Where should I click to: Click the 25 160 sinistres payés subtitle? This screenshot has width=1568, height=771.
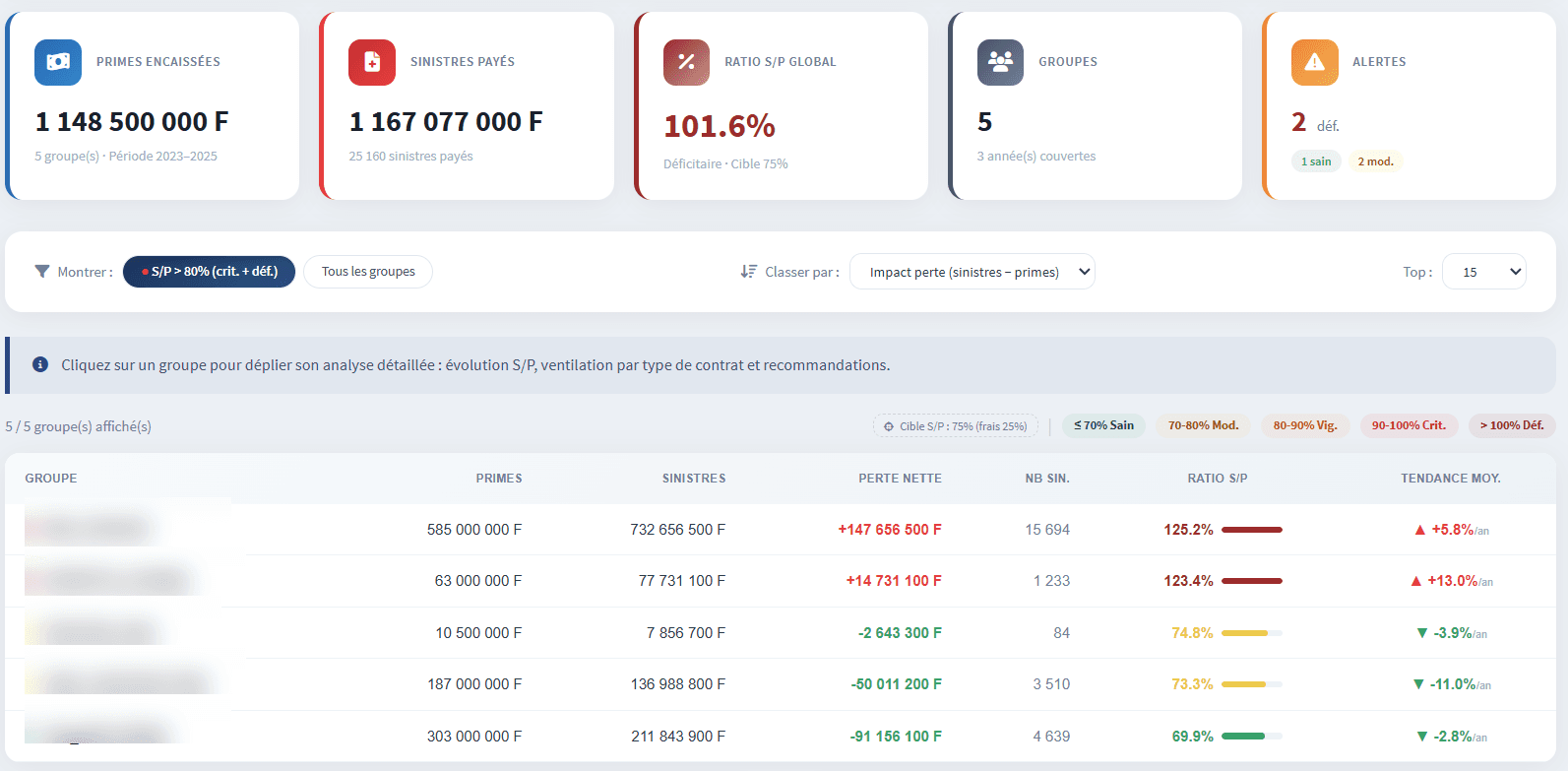(x=410, y=157)
